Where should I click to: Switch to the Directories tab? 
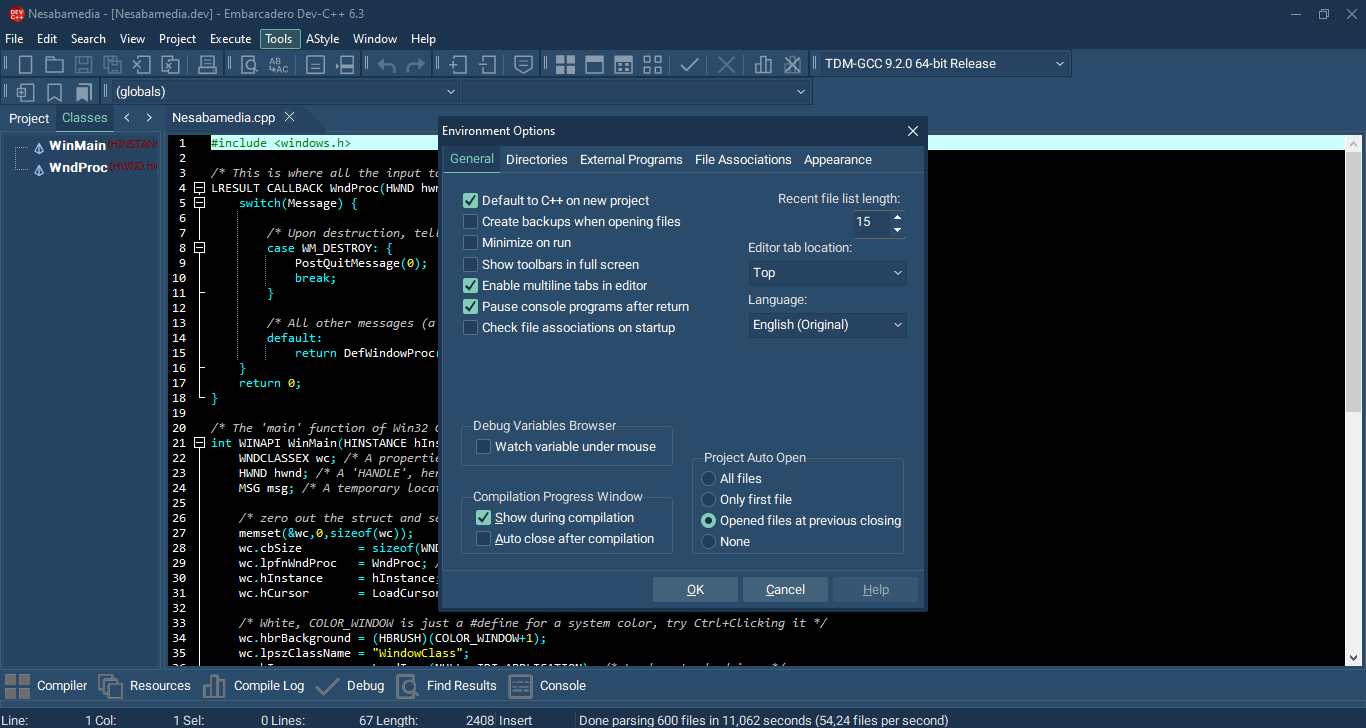point(536,160)
